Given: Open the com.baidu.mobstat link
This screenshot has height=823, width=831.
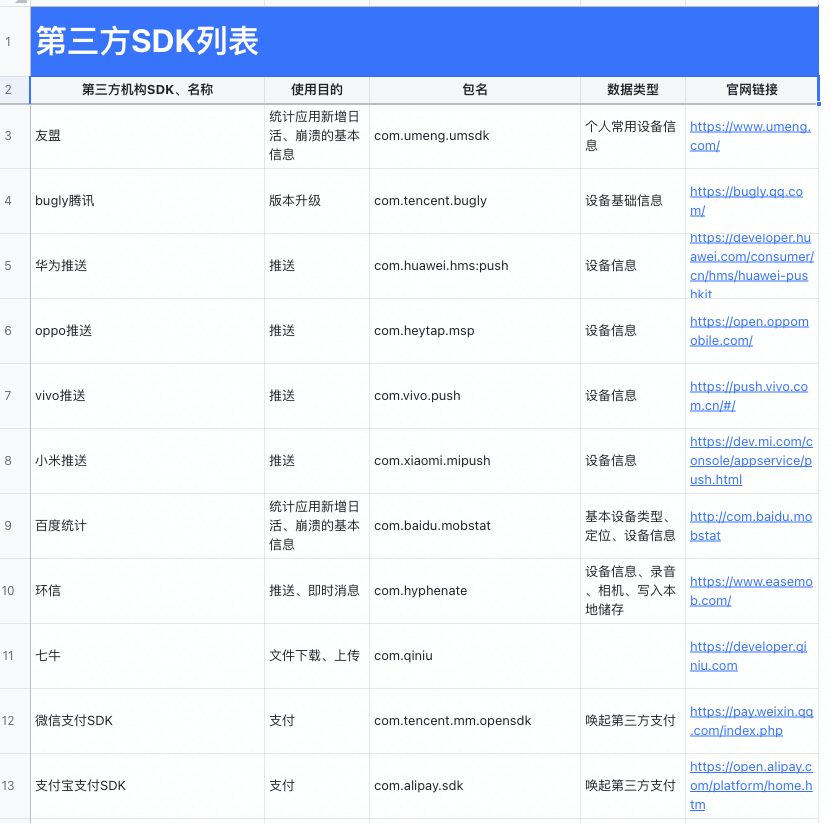Looking at the screenshot, I should tap(750, 526).
